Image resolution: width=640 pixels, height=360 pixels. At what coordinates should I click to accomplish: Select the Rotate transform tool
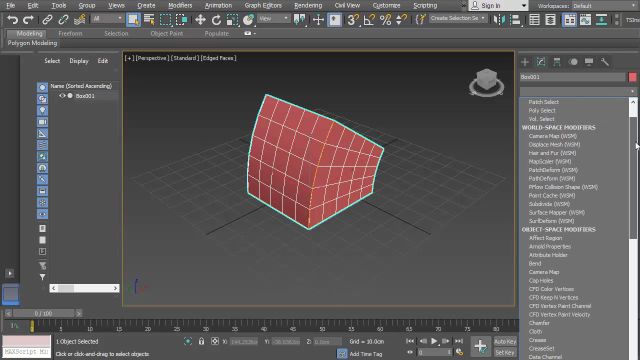pyautogui.click(x=216, y=19)
